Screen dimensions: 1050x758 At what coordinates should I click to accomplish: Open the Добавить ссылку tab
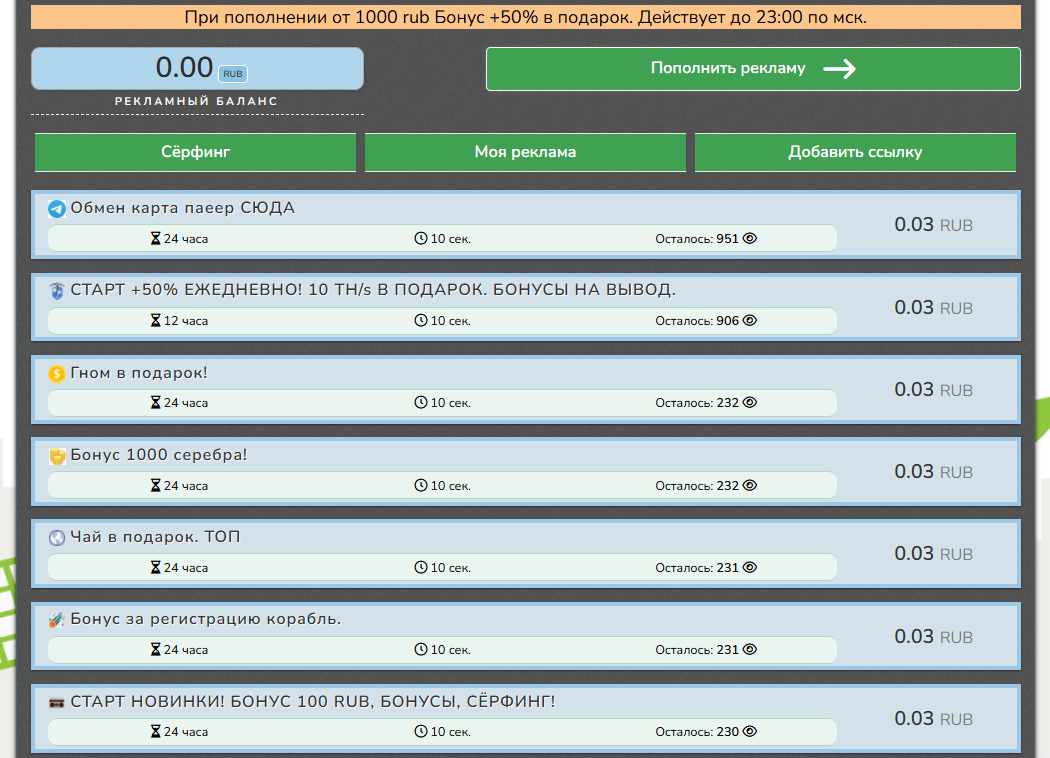click(855, 153)
